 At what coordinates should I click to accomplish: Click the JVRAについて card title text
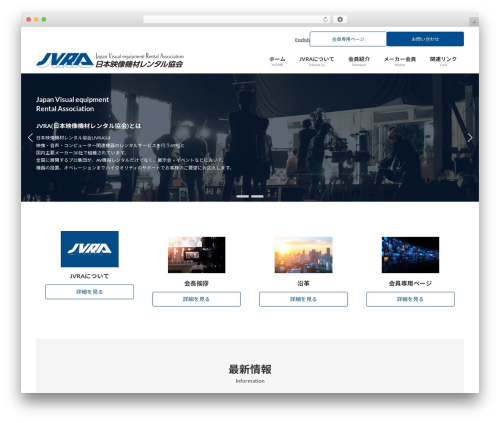89,276
